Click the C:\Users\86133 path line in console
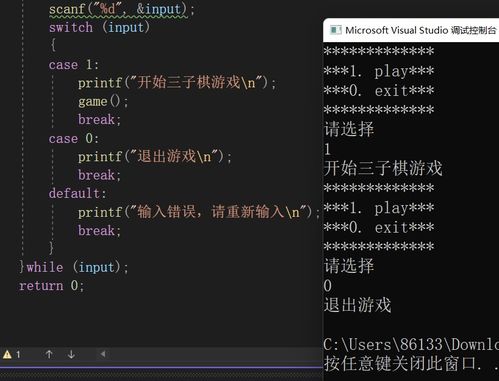 point(411,344)
